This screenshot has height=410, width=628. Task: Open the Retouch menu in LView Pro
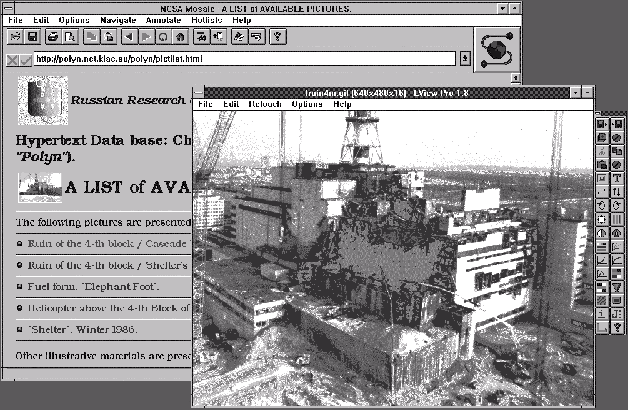[265, 104]
